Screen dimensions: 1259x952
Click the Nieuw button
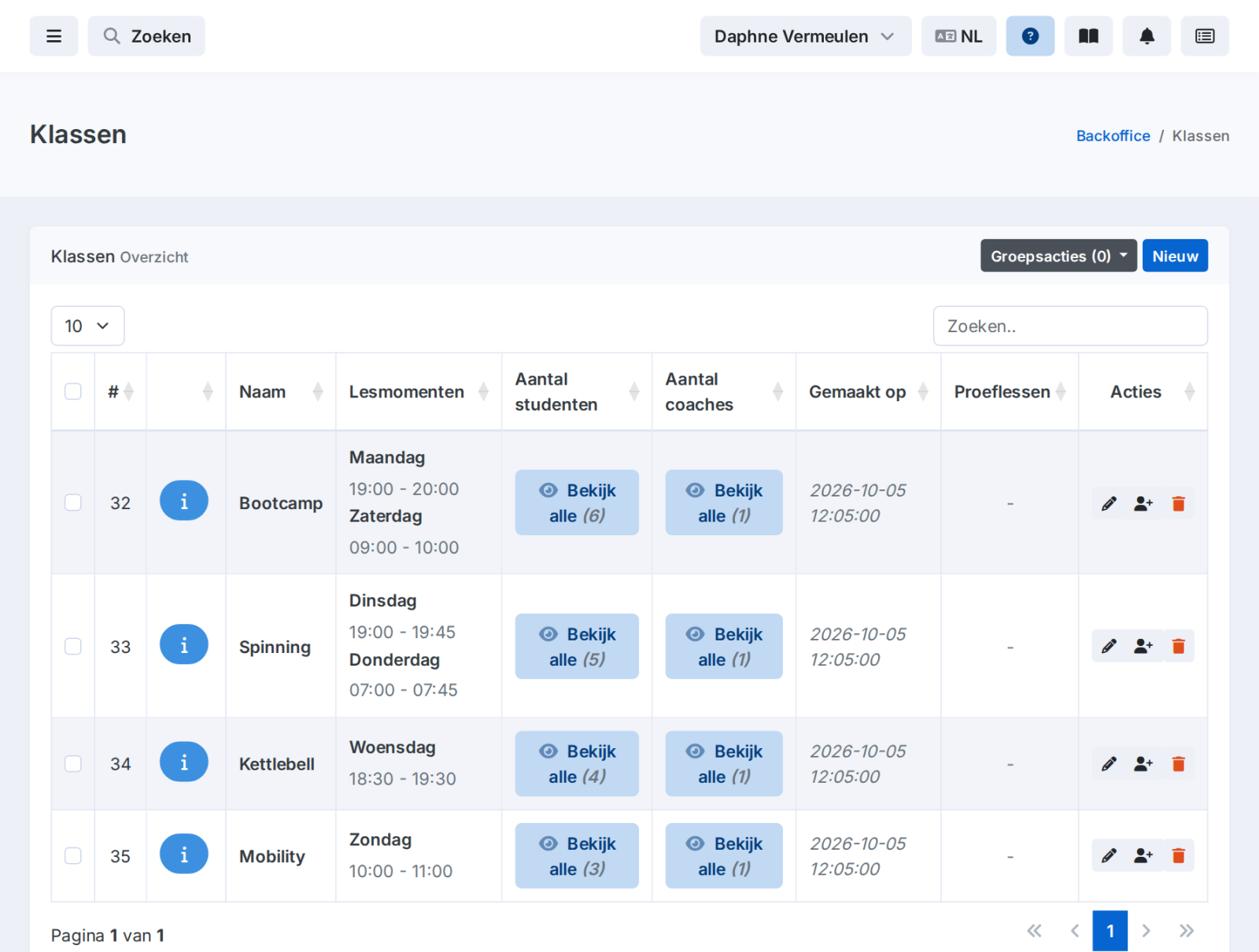coord(1175,256)
